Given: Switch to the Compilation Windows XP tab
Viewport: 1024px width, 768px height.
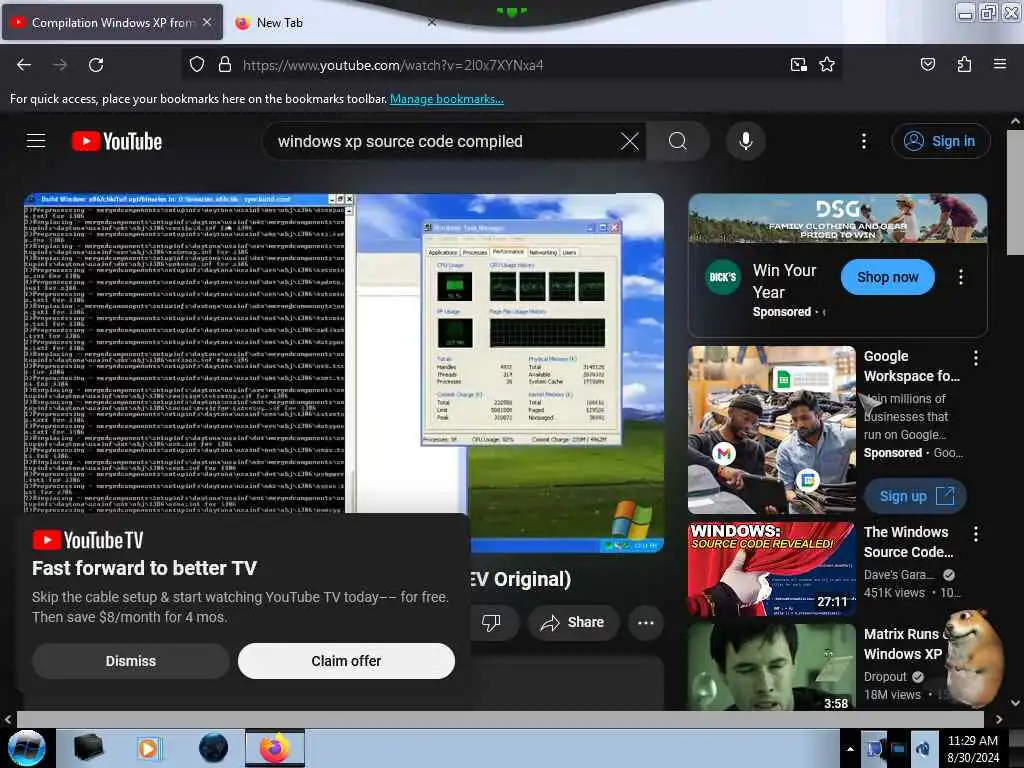Looking at the screenshot, I should [113, 23].
